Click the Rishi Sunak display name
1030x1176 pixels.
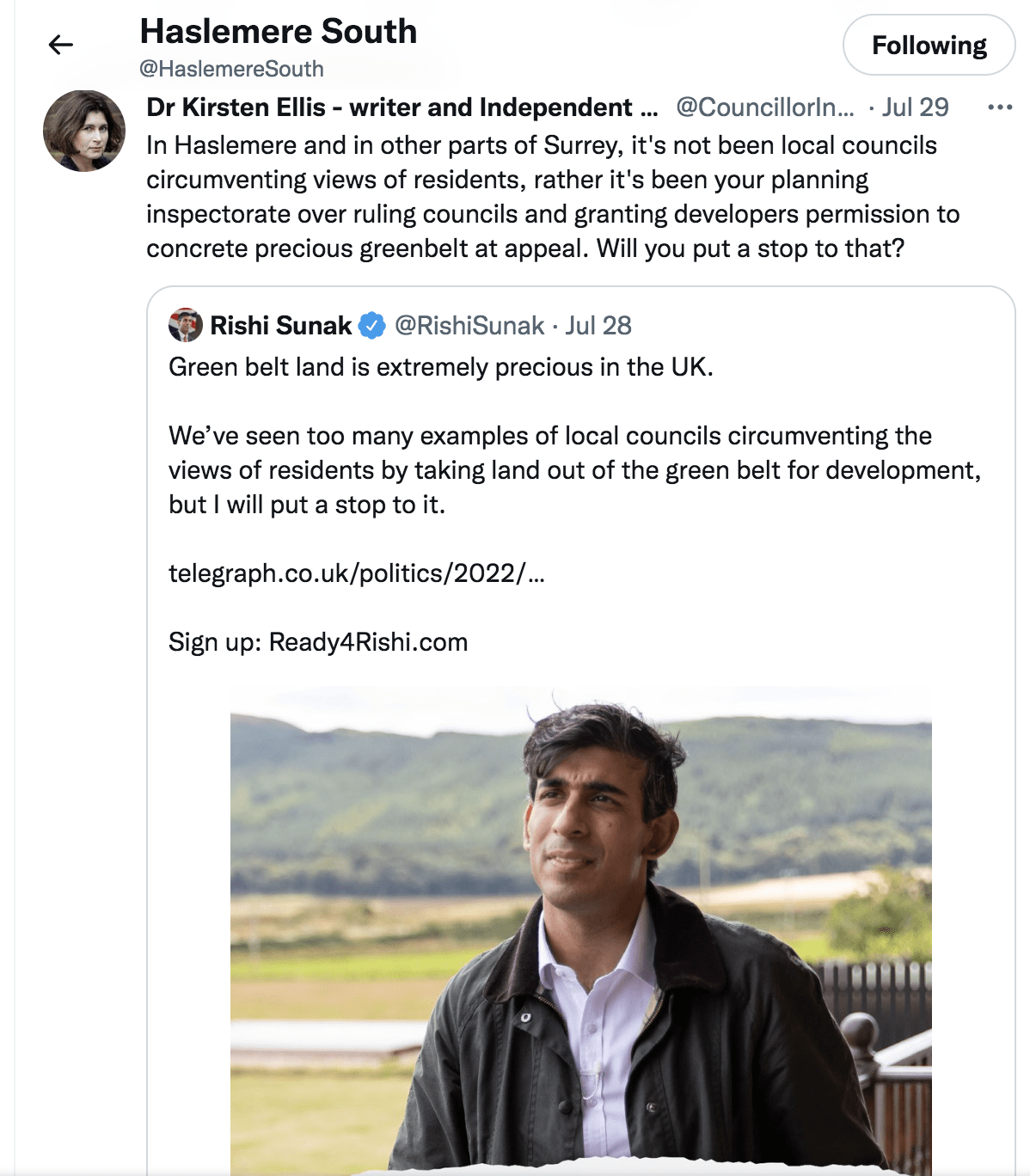click(281, 326)
